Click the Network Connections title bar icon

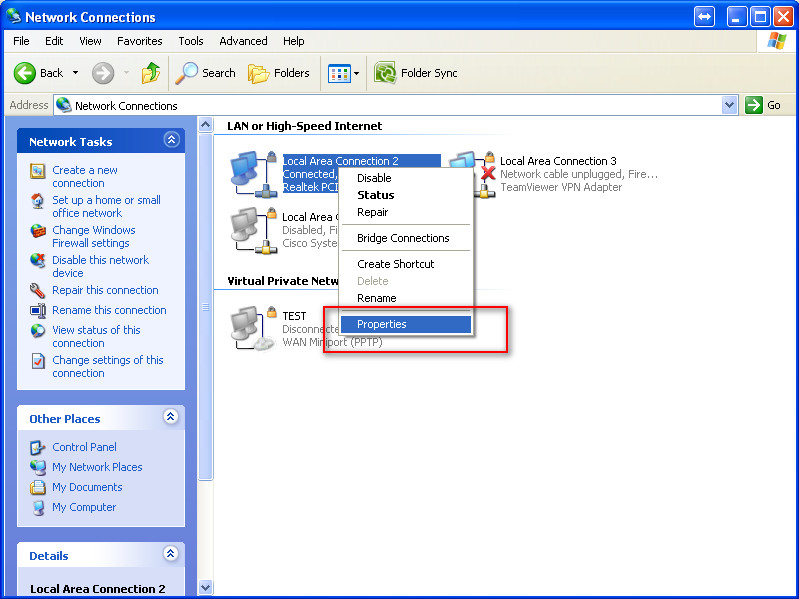[14, 16]
